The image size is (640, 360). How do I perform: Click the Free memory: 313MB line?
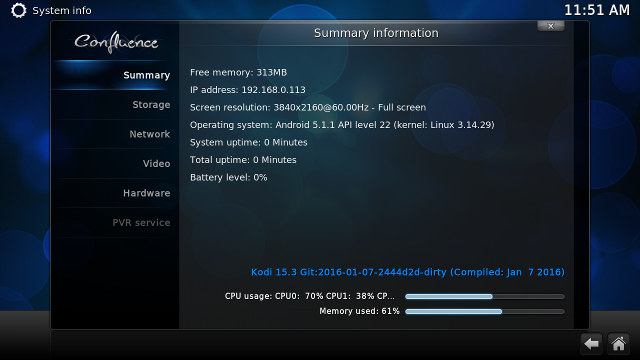[238, 73]
